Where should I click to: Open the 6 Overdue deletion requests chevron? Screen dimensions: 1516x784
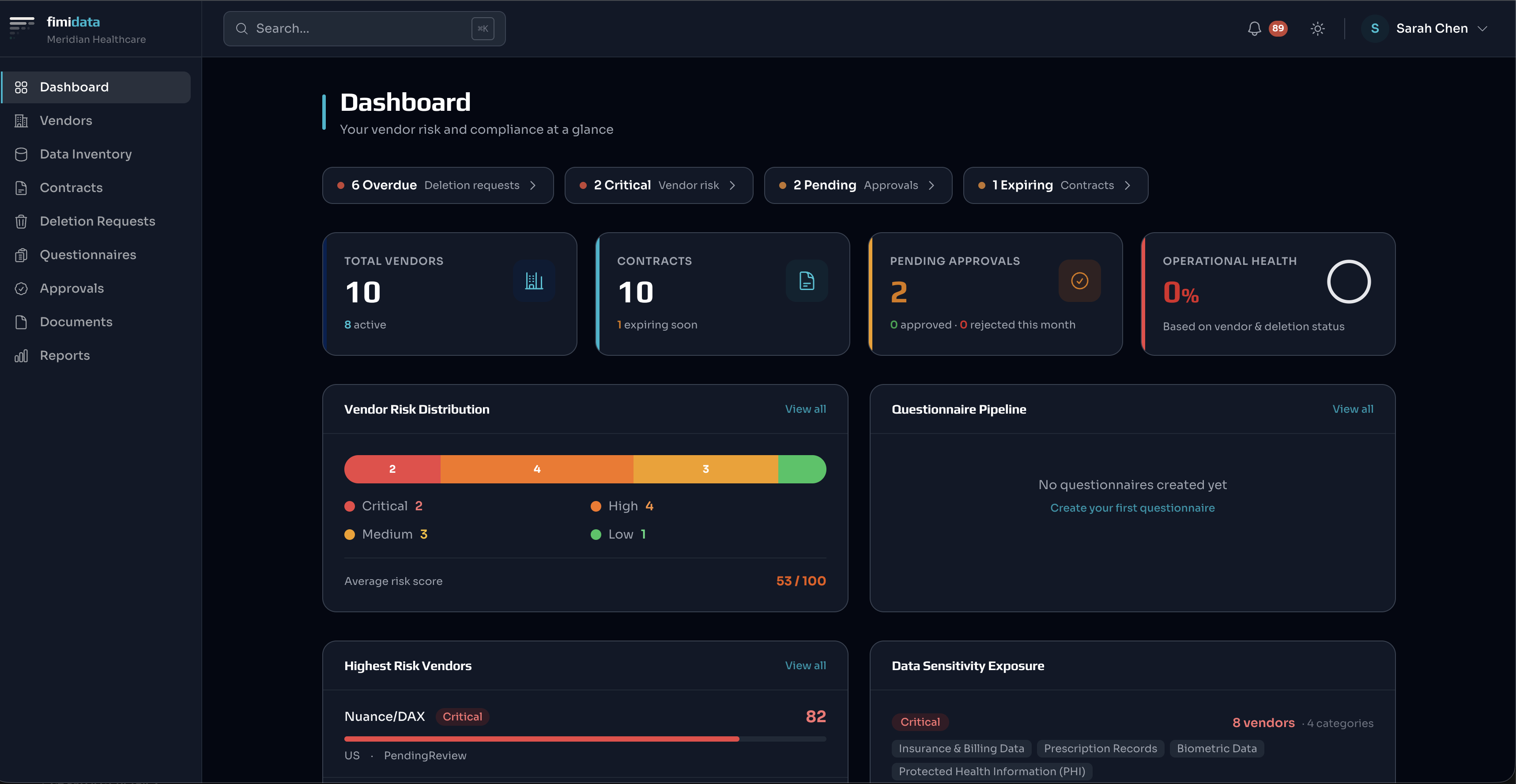(x=532, y=185)
